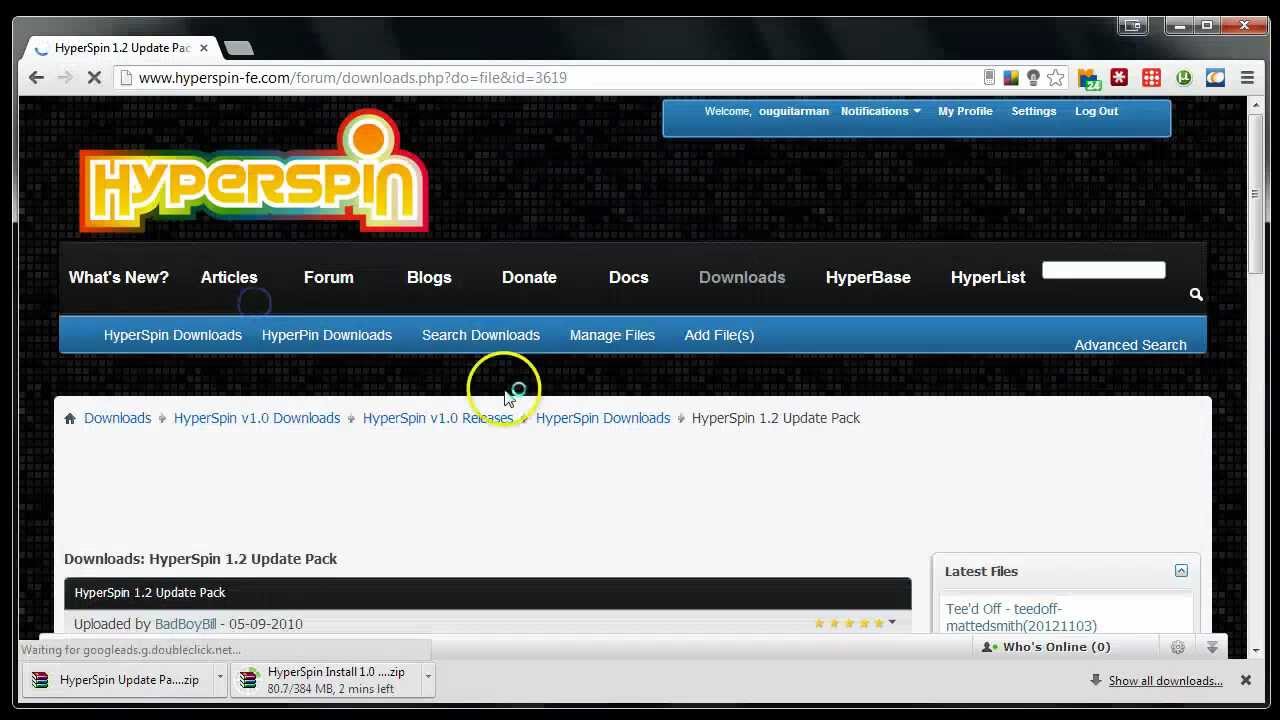Open the HyperList section
Image resolution: width=1280 pixels, height=720 pixels.
pyautogui.click(x=988, y=277)
